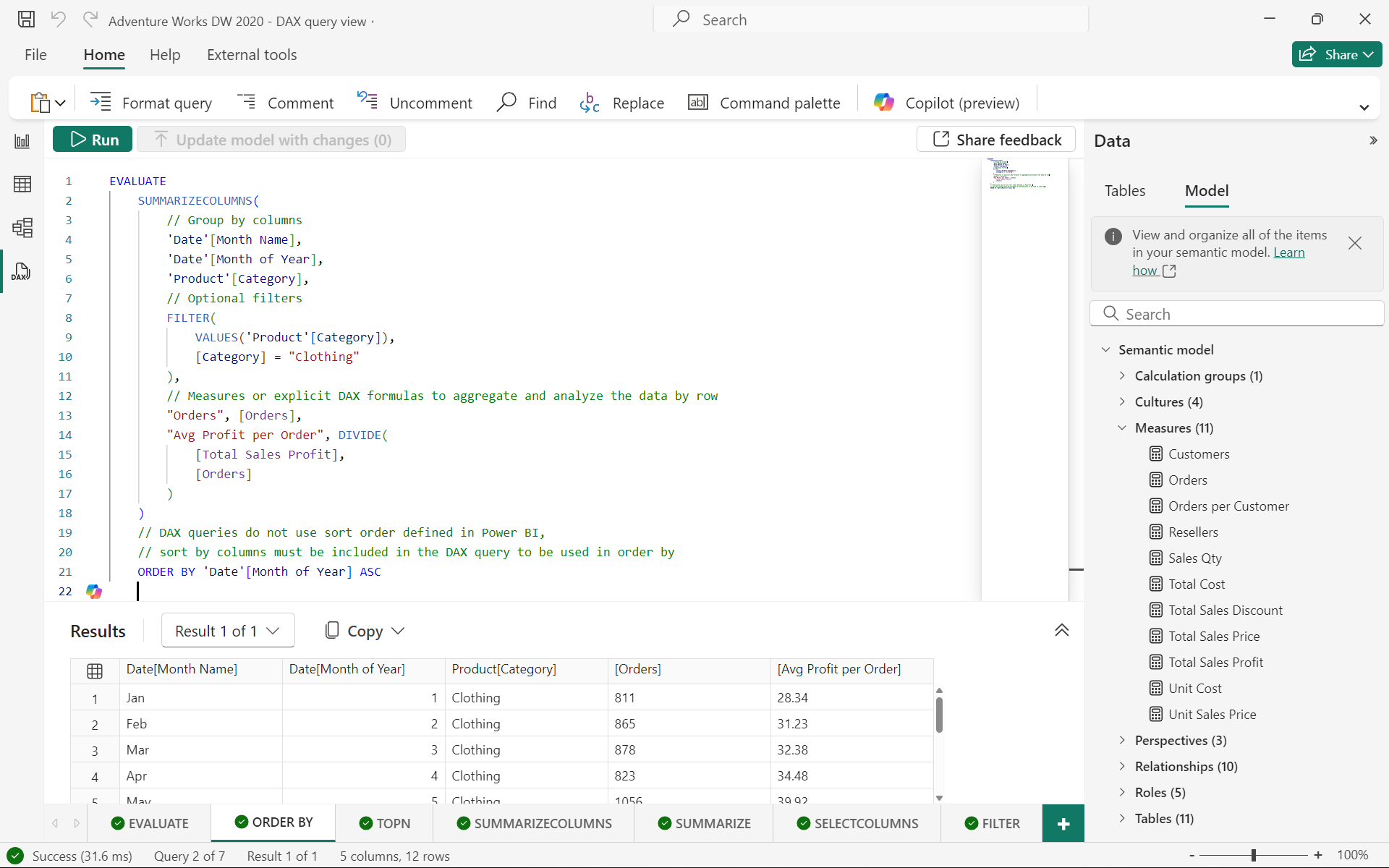Click the Run button to execute query
The image size is (1389, 868).
tap(93, 139)
